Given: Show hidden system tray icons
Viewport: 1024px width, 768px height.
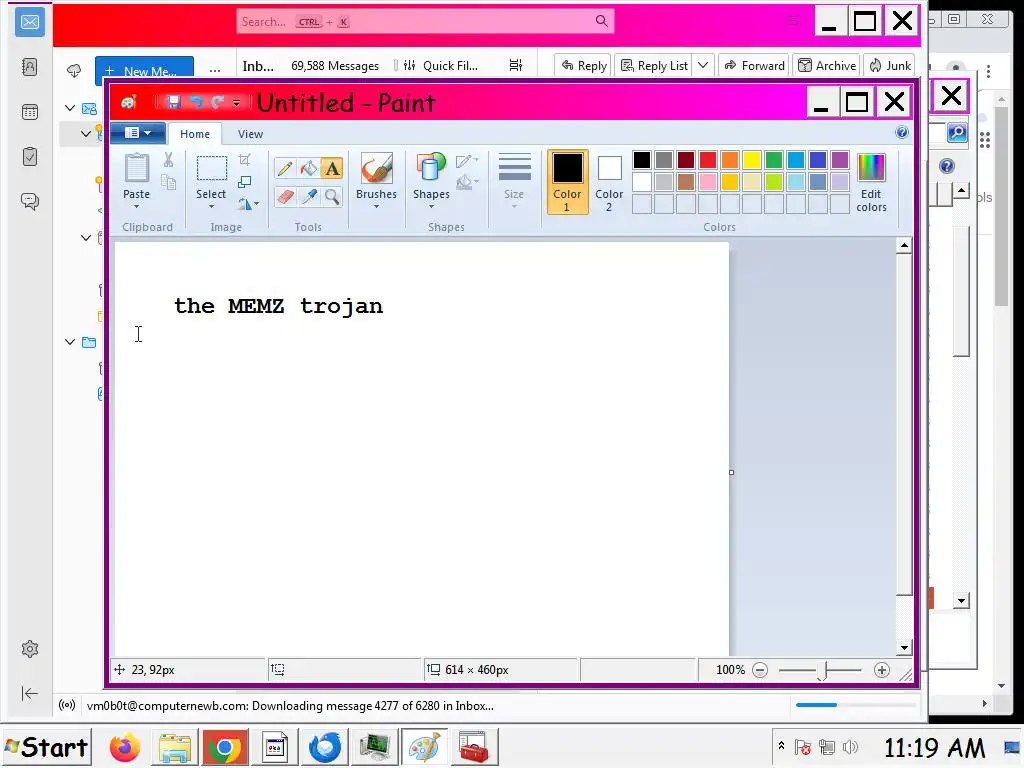Looking at the screenshot, I should click(781, 745).
